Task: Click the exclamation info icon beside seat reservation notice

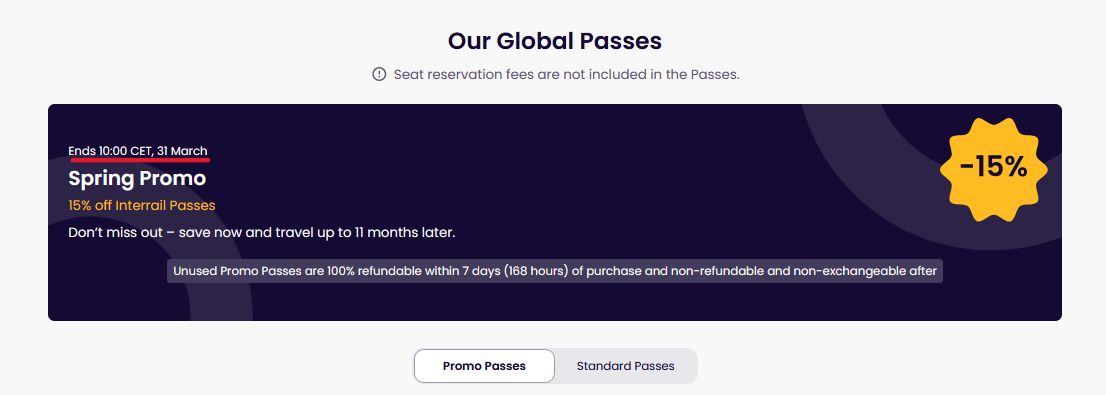Action: click(379, 74)
